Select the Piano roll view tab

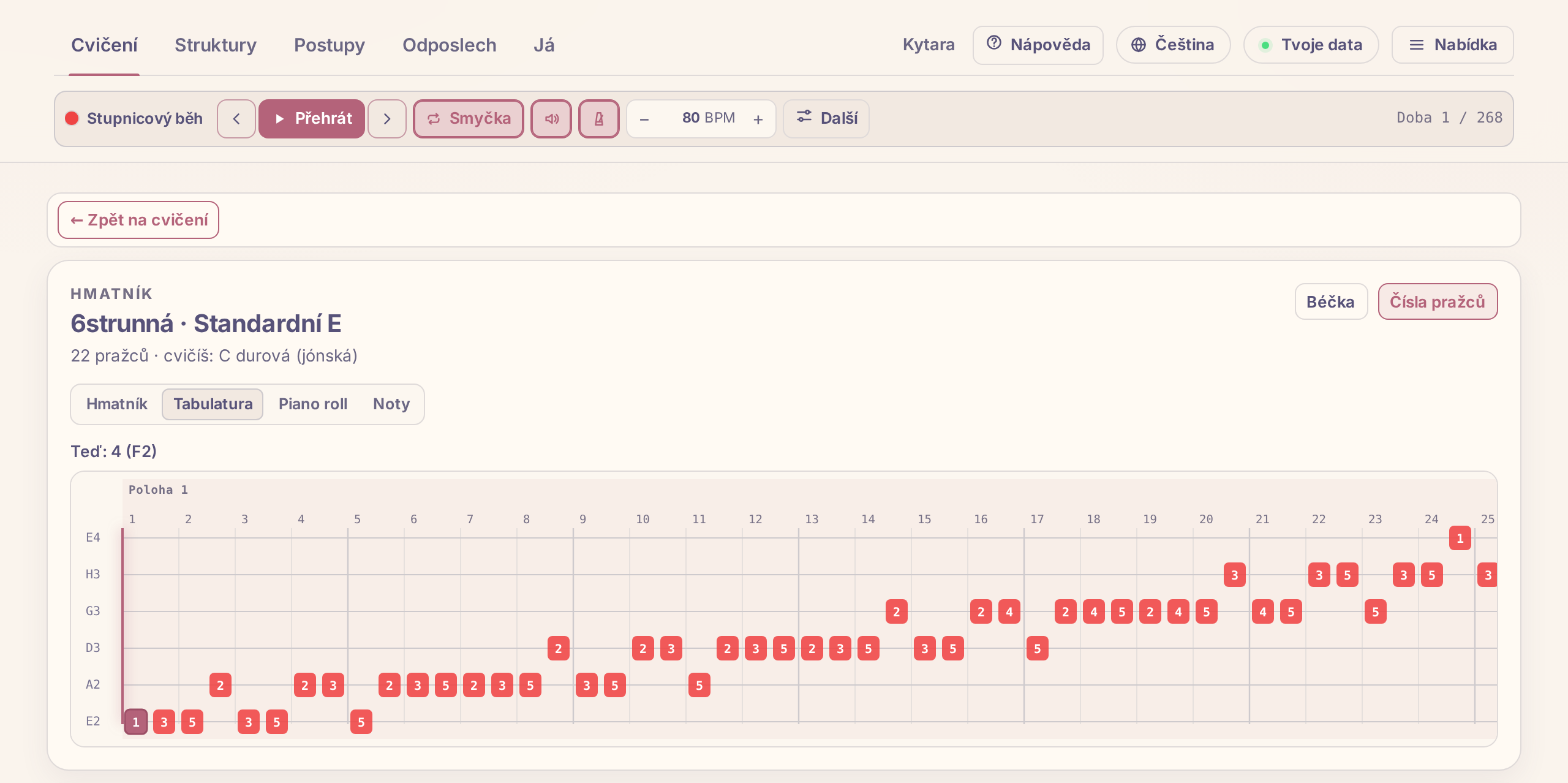coord(313,404)
